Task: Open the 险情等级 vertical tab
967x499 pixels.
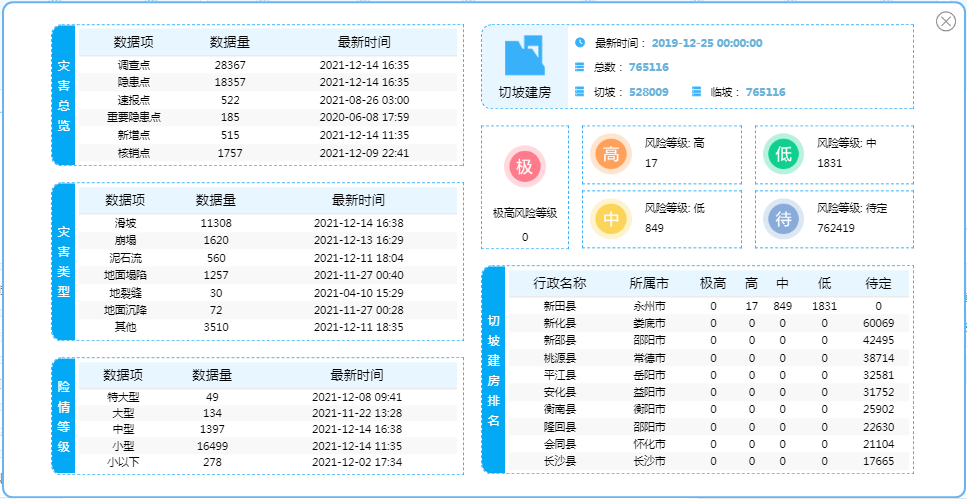Action: pyautogui.click(x=64, y=415)
